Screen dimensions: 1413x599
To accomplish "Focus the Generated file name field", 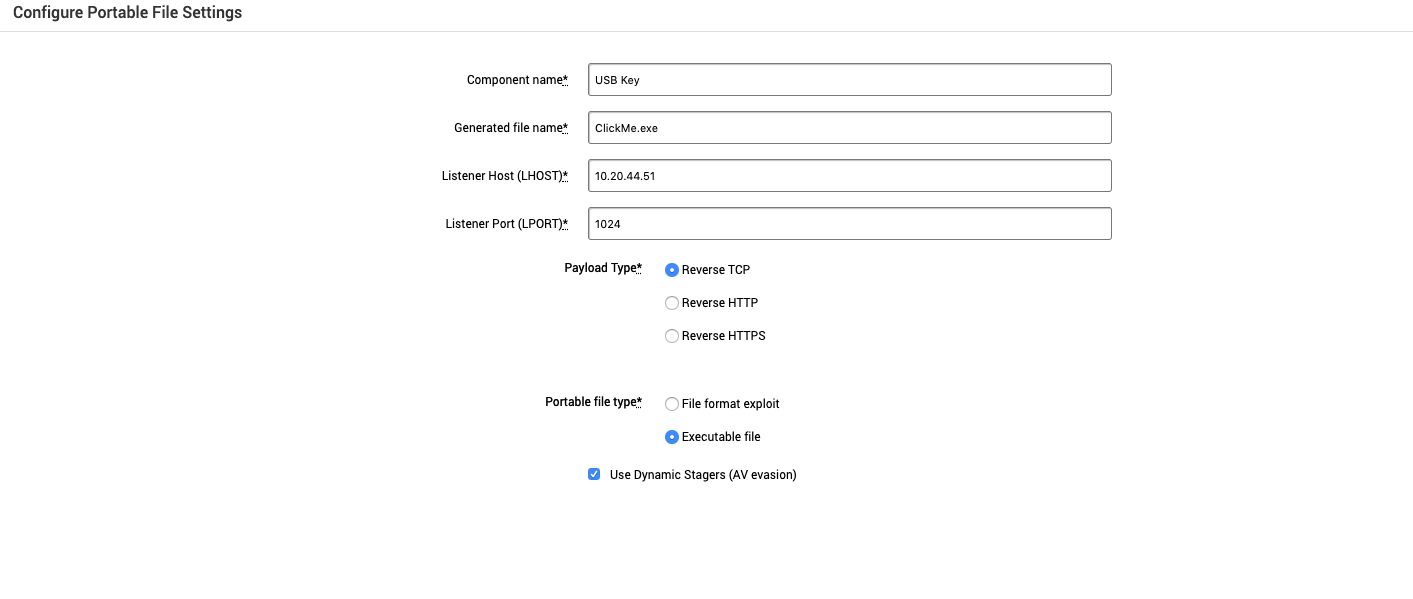I will (849, 128).
